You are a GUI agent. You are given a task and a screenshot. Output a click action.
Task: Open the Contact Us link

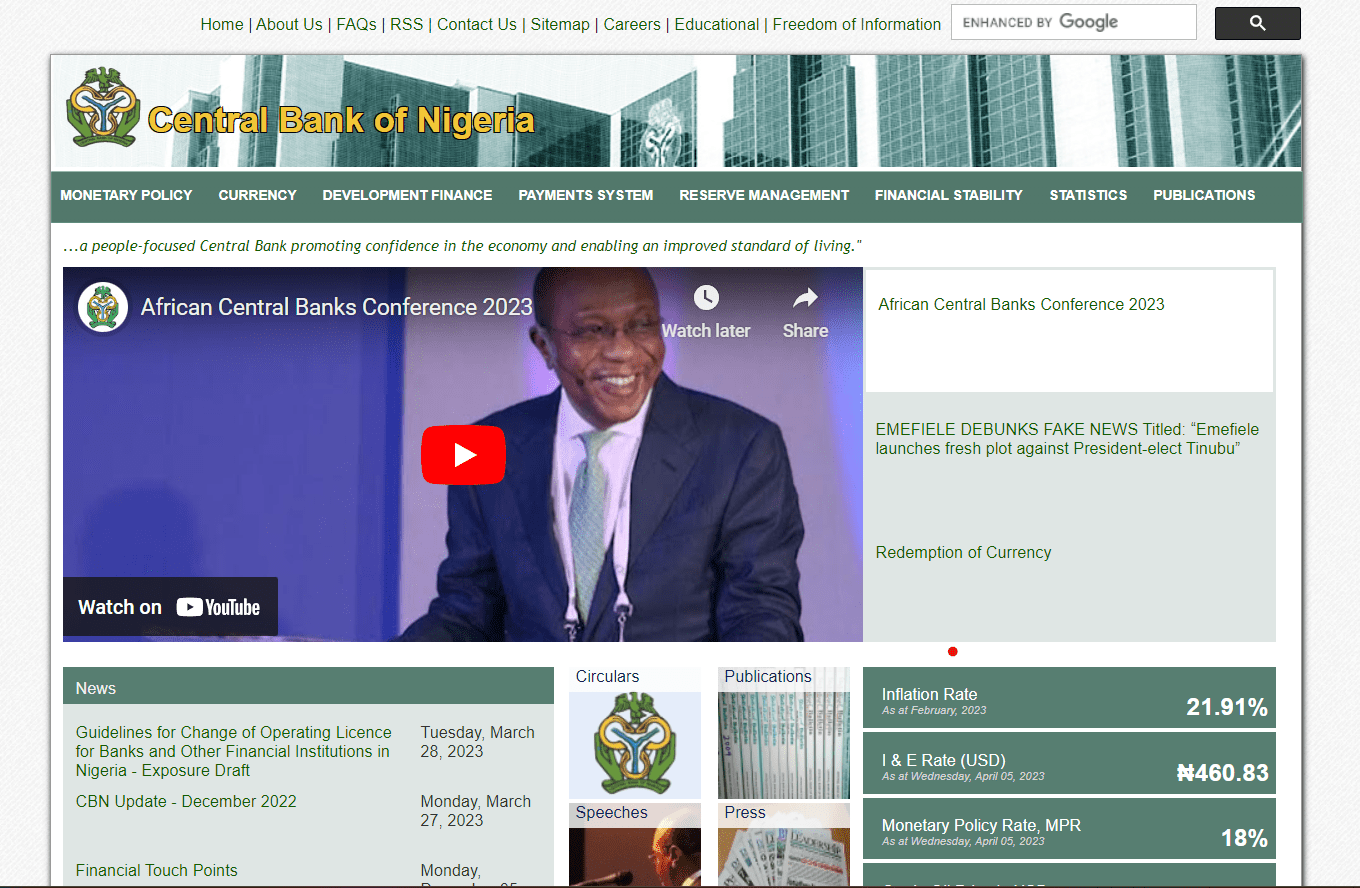(477, 24)
